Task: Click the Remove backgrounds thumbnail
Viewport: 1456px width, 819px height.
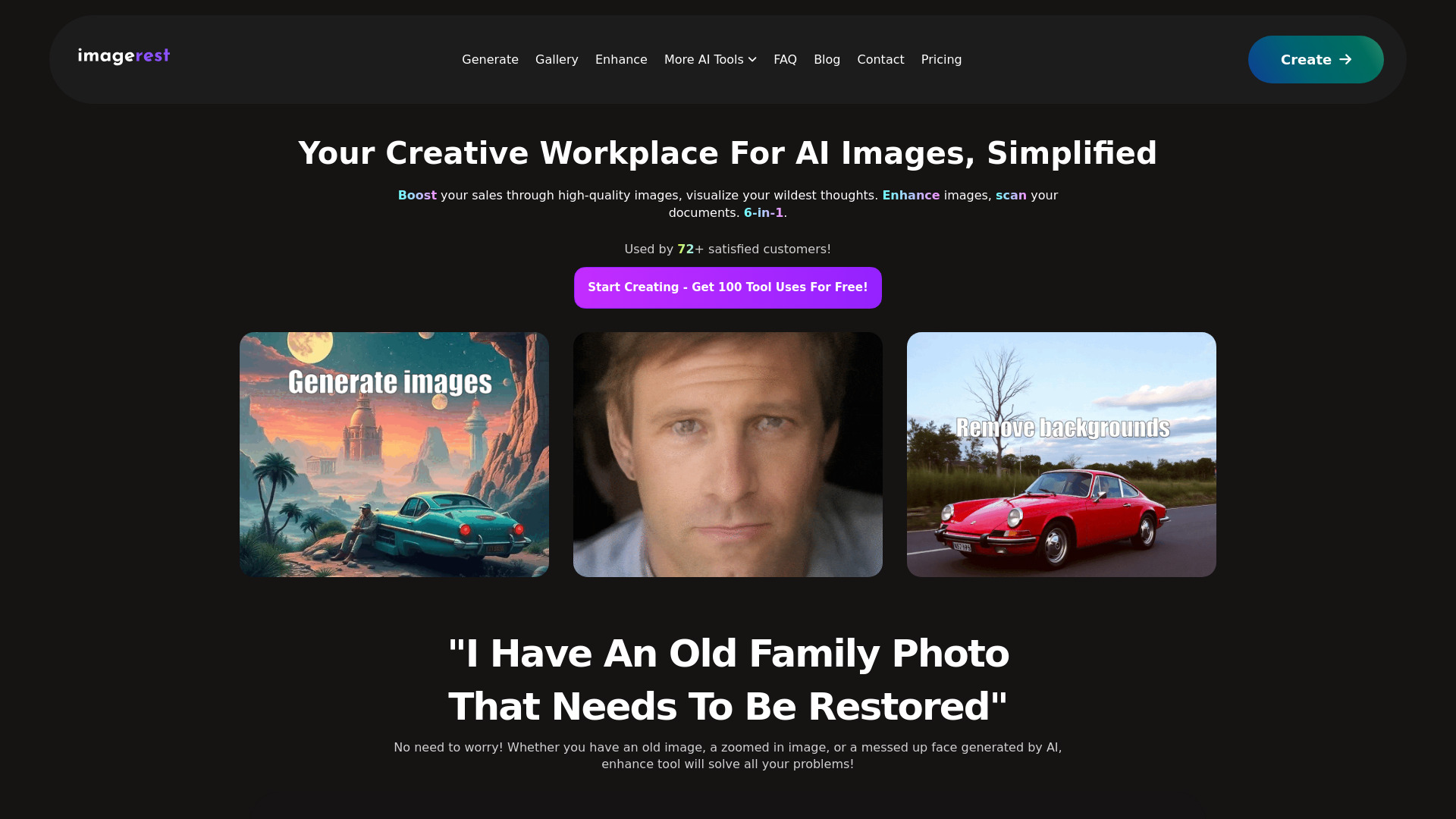Action: point(1061,454)
